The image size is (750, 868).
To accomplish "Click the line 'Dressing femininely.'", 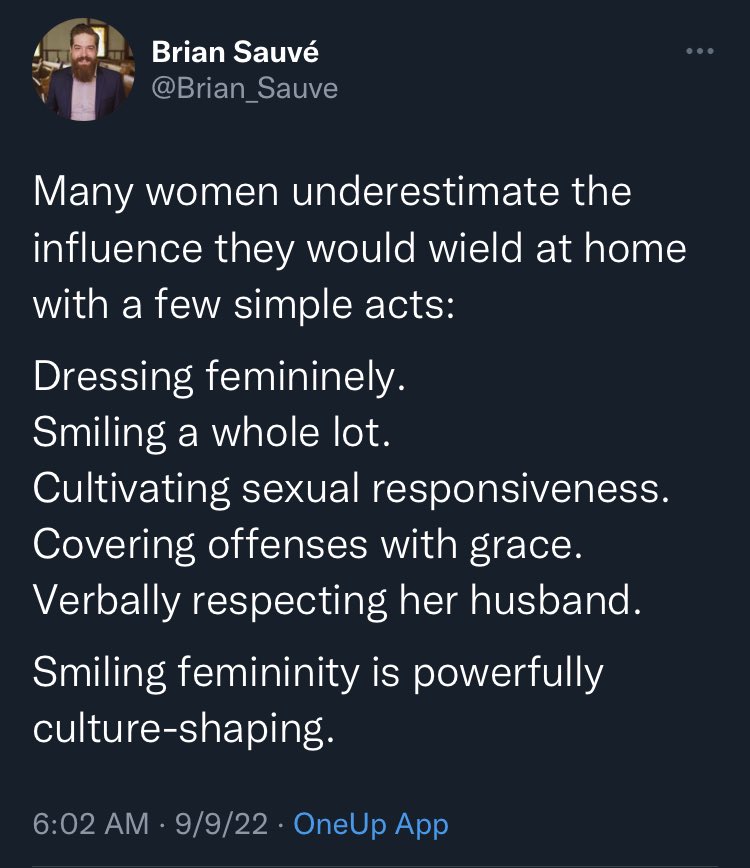I will [219, 378].
